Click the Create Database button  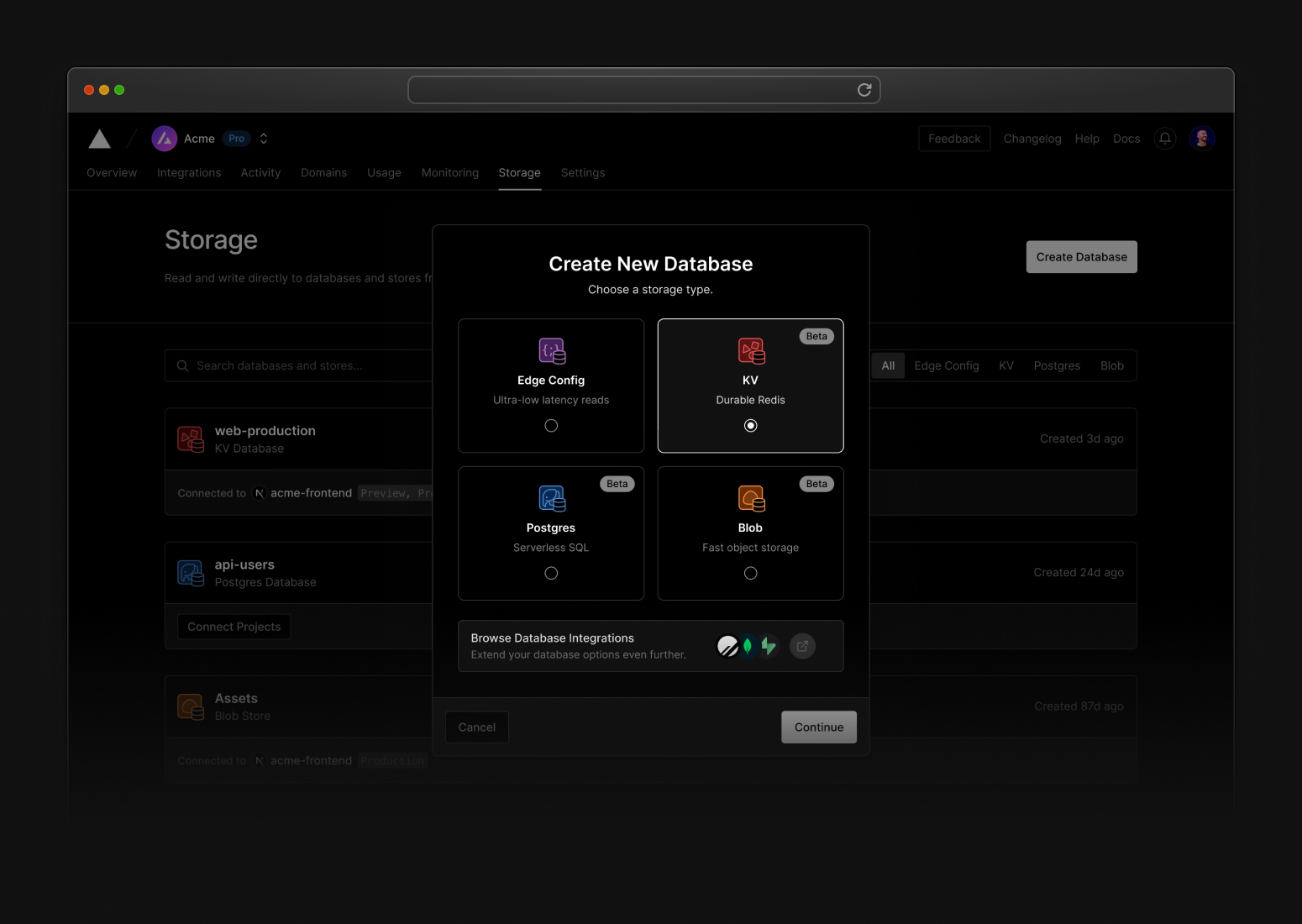coord(1082,257)
